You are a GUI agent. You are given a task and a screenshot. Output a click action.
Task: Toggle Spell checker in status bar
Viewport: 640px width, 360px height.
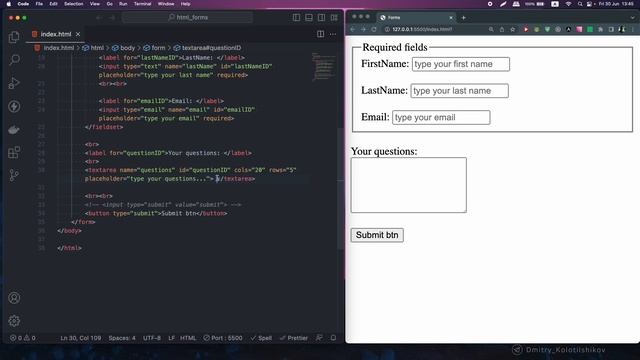(261, 338)
